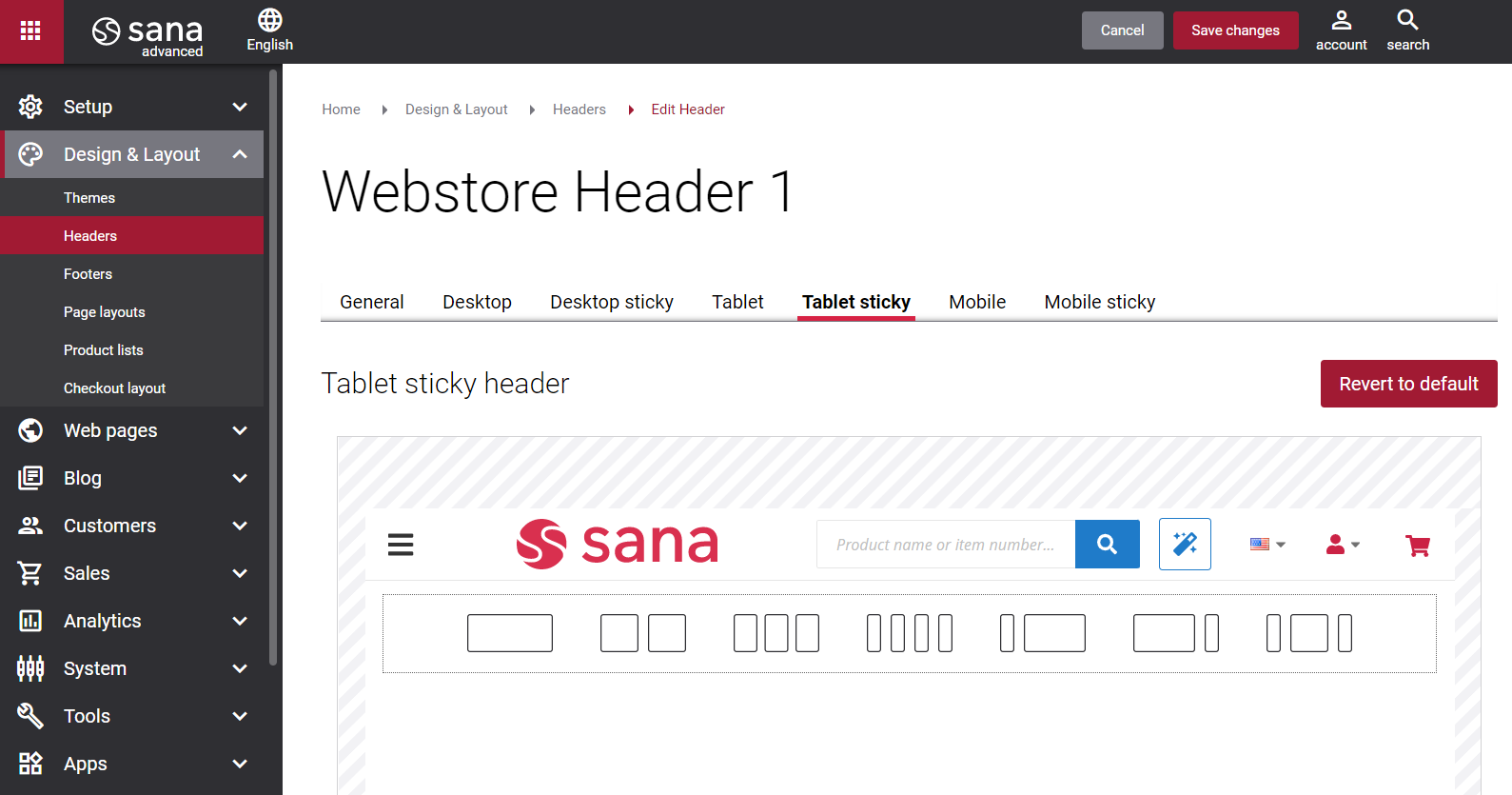Switch to the Desktop tab
The width and height of the screenshot is (1512, 795).
[477, 302]
